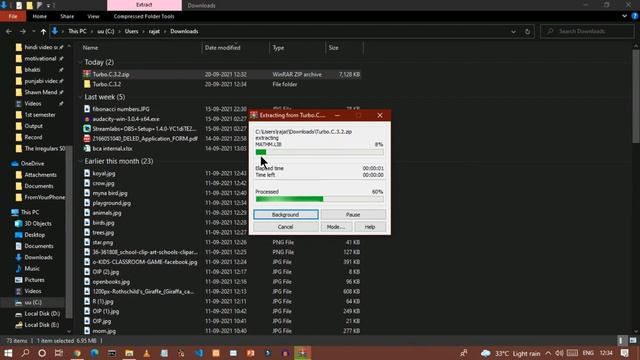Cancel the WinRAR extraction
Screen dimensions: 640x360
click(x=286, y=227)
